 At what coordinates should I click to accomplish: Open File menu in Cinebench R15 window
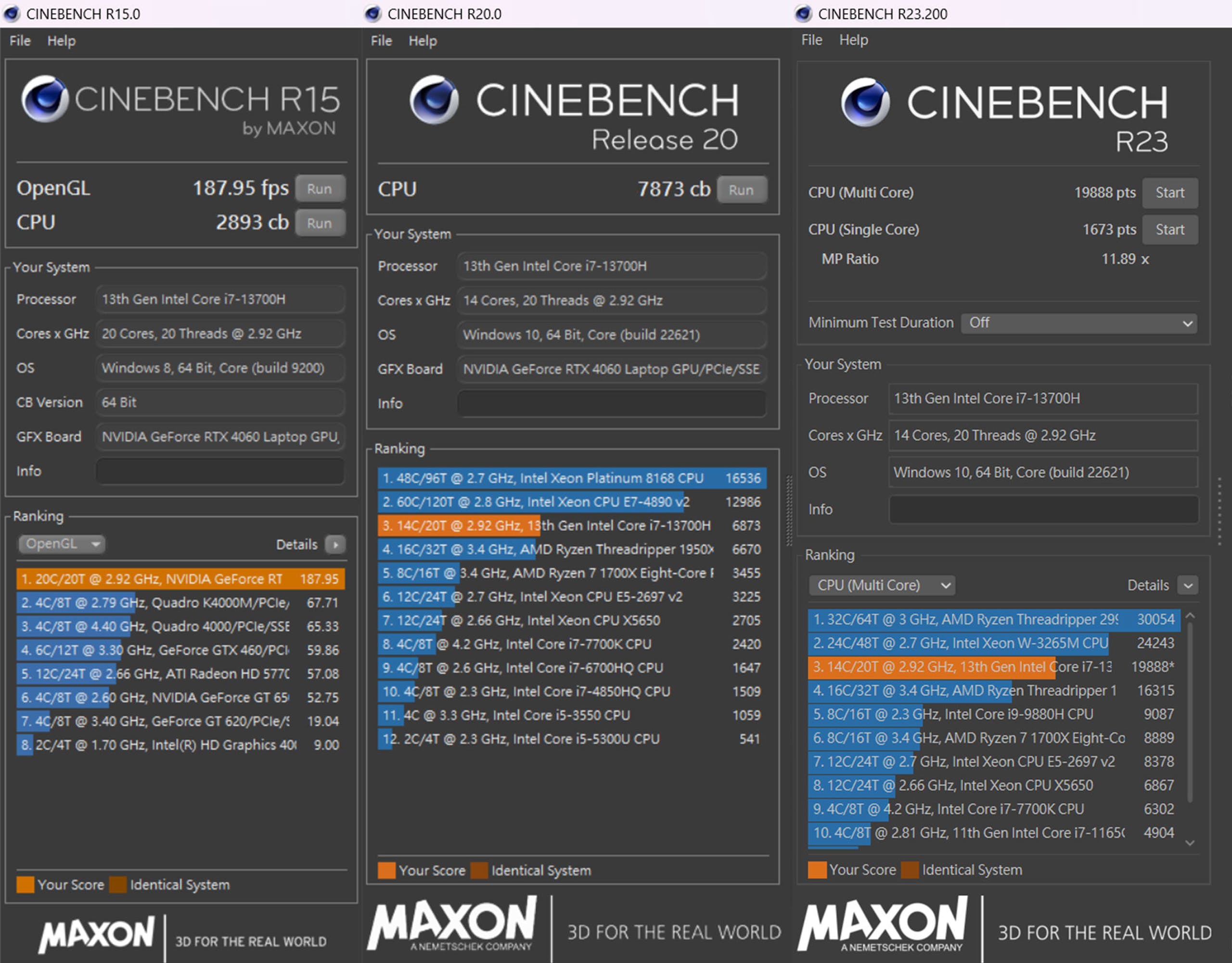[20, 40]
